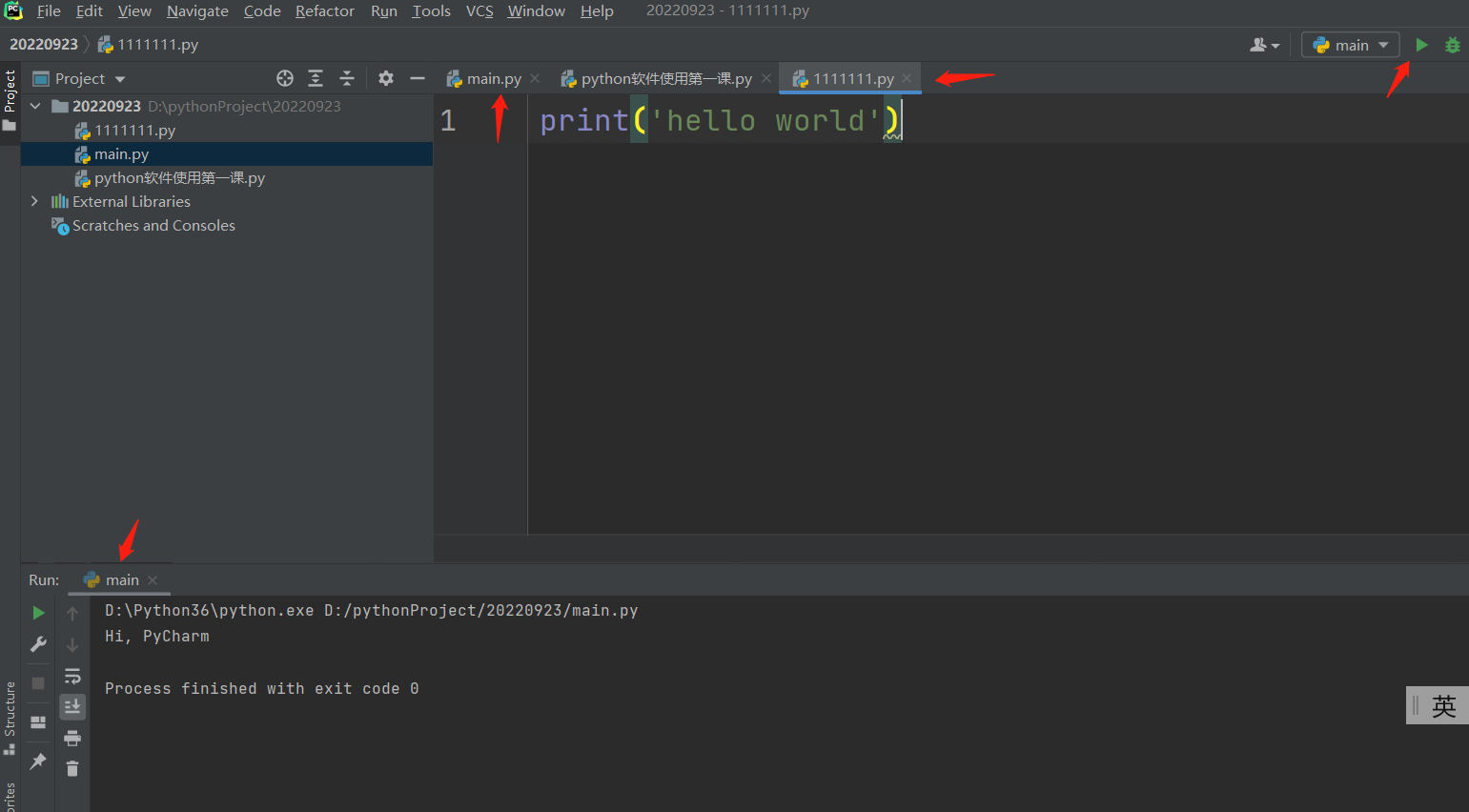This screenshot has width=1469, height=812.
Task: Close the main tab in Run panel
Action: pyautogui.click(x=153, y=579)
